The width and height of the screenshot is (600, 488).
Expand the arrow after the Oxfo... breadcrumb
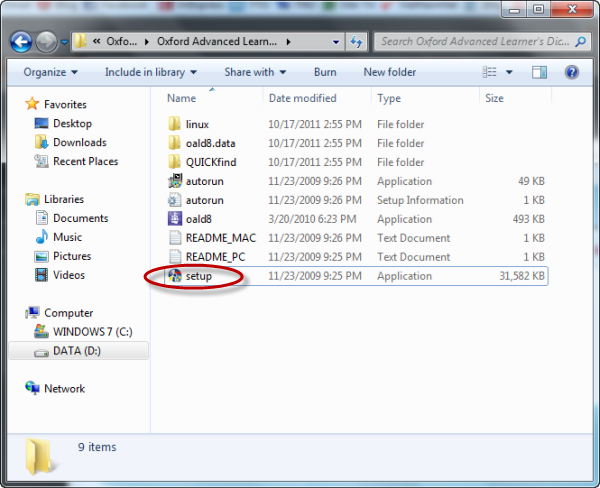[x=147, y=42]
